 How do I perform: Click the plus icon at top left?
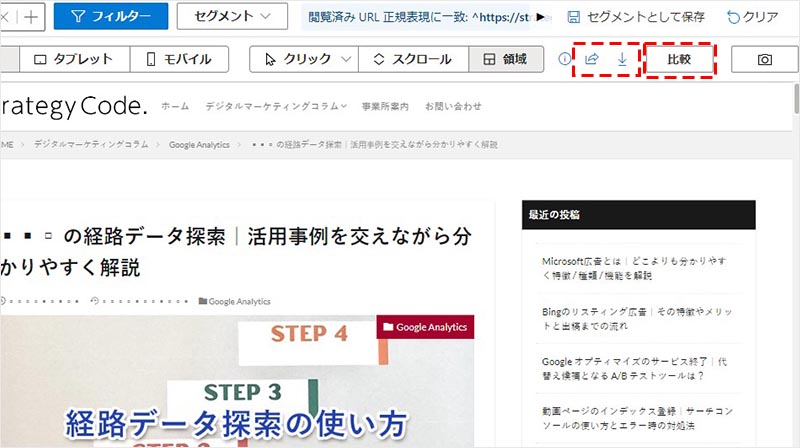(32, 17)
